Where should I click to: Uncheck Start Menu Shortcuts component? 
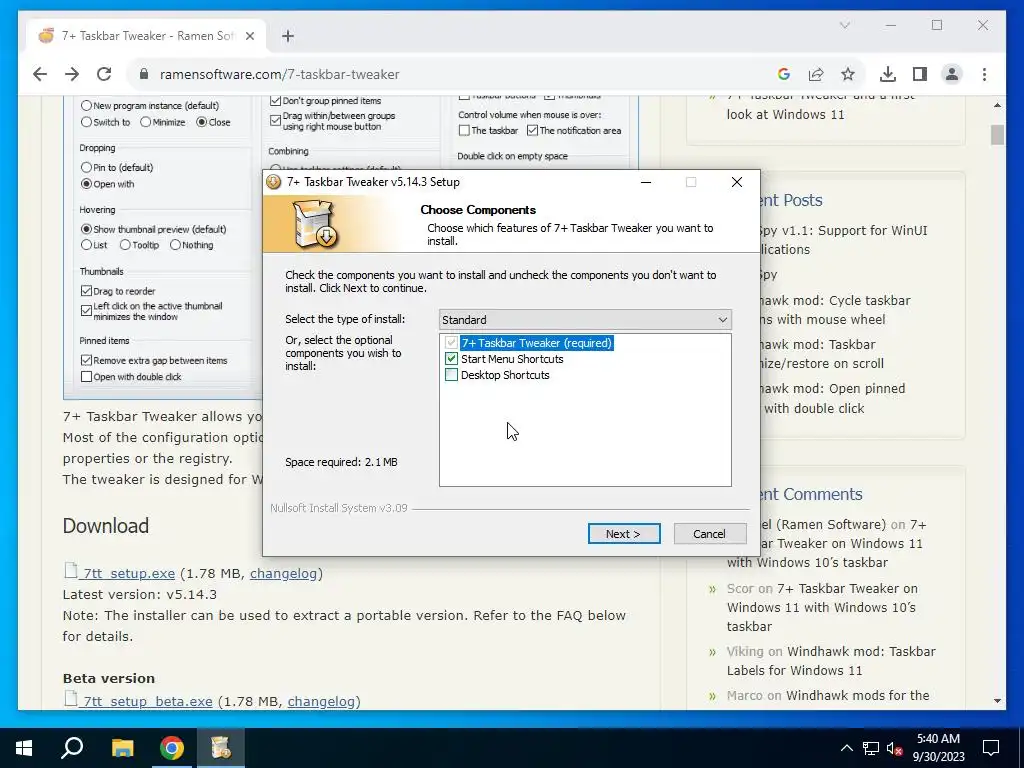point(451,359)
